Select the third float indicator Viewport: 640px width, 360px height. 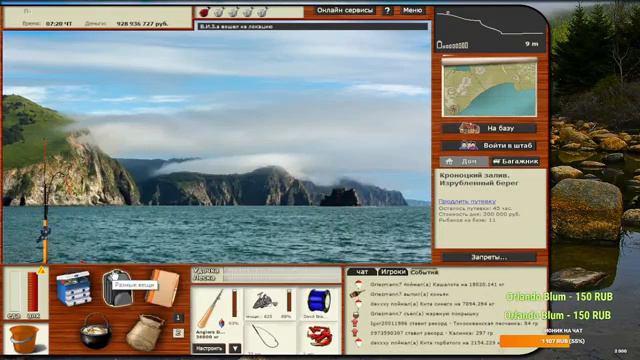pos(233,12)
